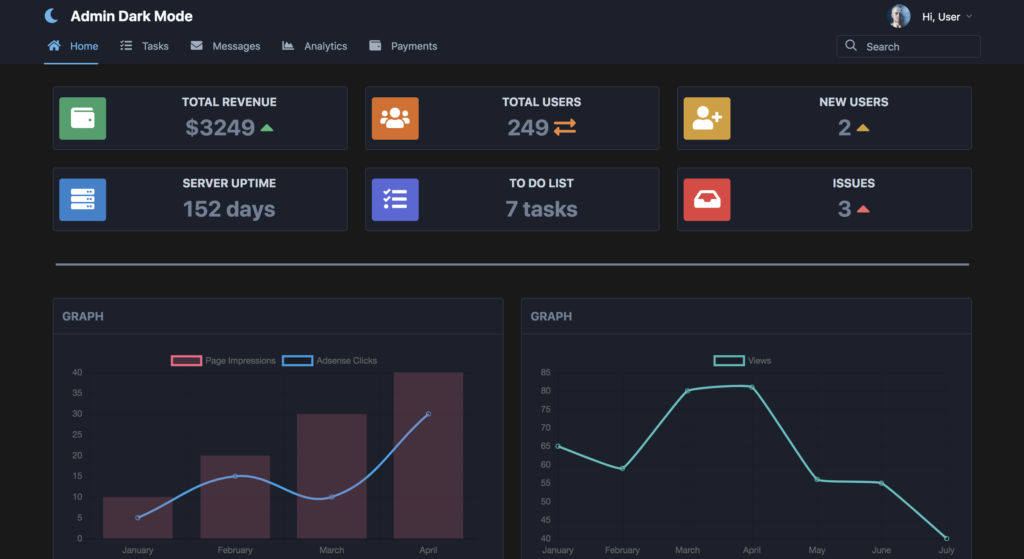Click the crescent moon logo icon
Viewport: 1024px width, 559px height.
pos(52,16)
